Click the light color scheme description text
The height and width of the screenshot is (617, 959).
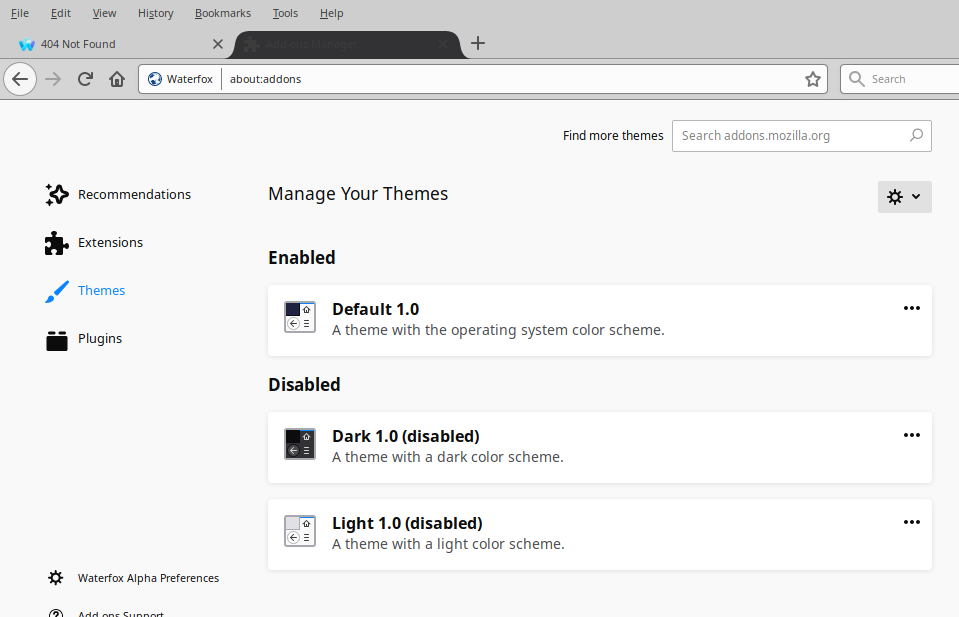(448, 544)
